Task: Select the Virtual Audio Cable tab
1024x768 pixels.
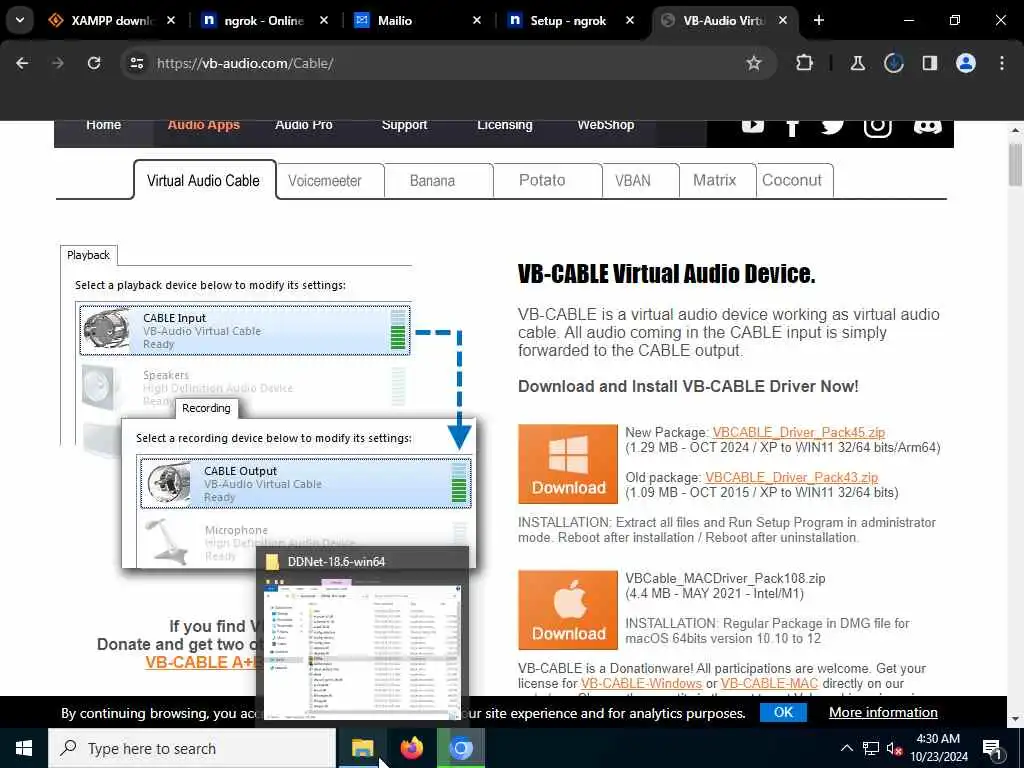Action: click(x=203, y=180)
